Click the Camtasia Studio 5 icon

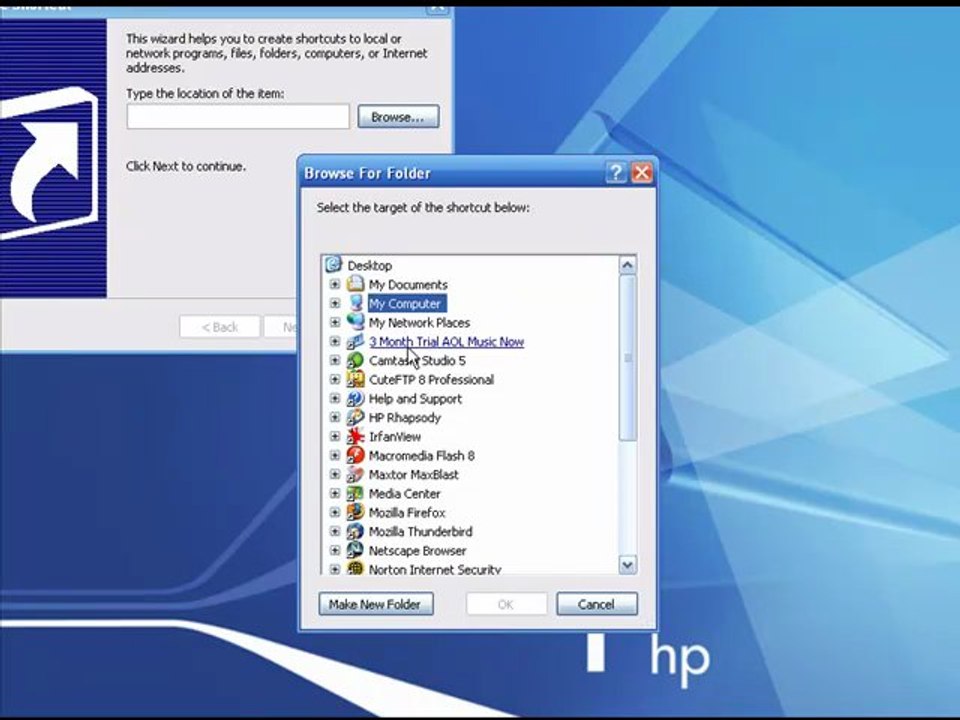355,360
